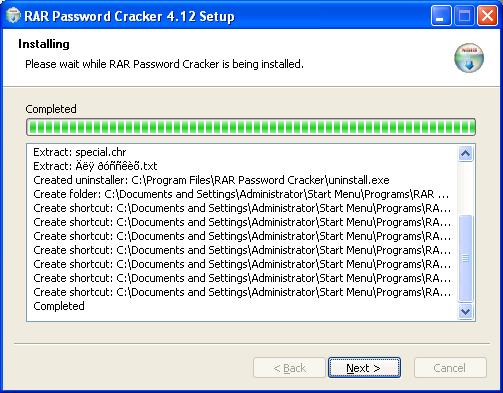Click the title bar text 'RAR Password Cracker 4.12 Setup'
Screen dimensions: 503x393
coord(129,16)
